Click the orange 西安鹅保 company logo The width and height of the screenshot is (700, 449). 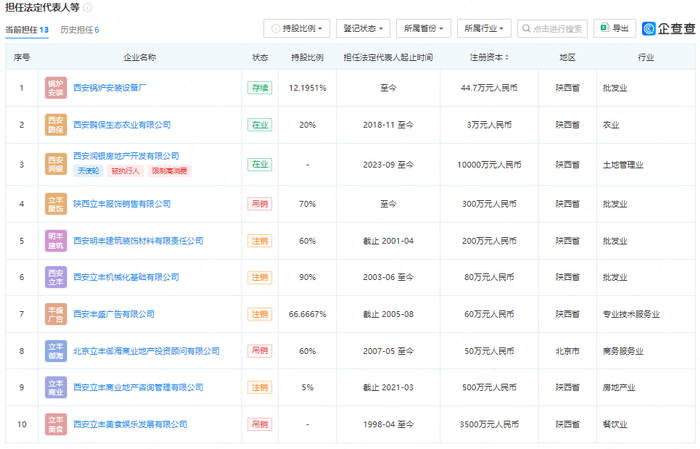click(56, 125)
